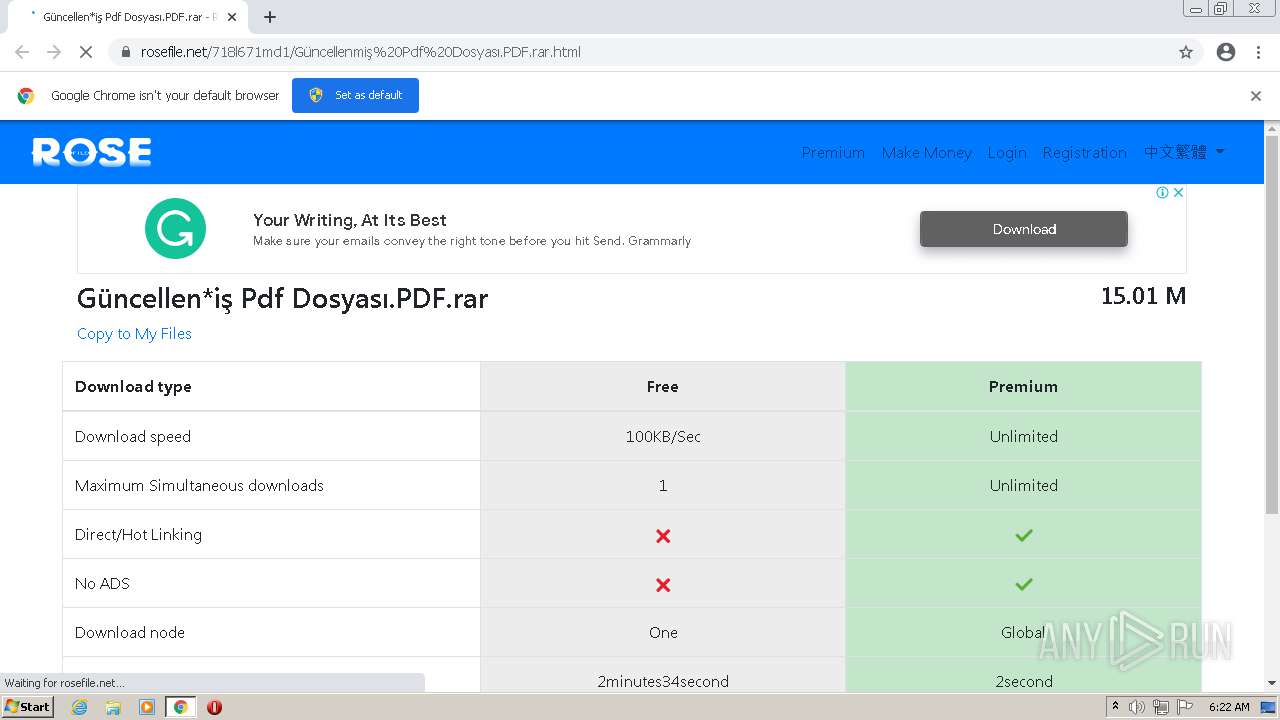Click the page vertical scrollbar

[1272, 325]
